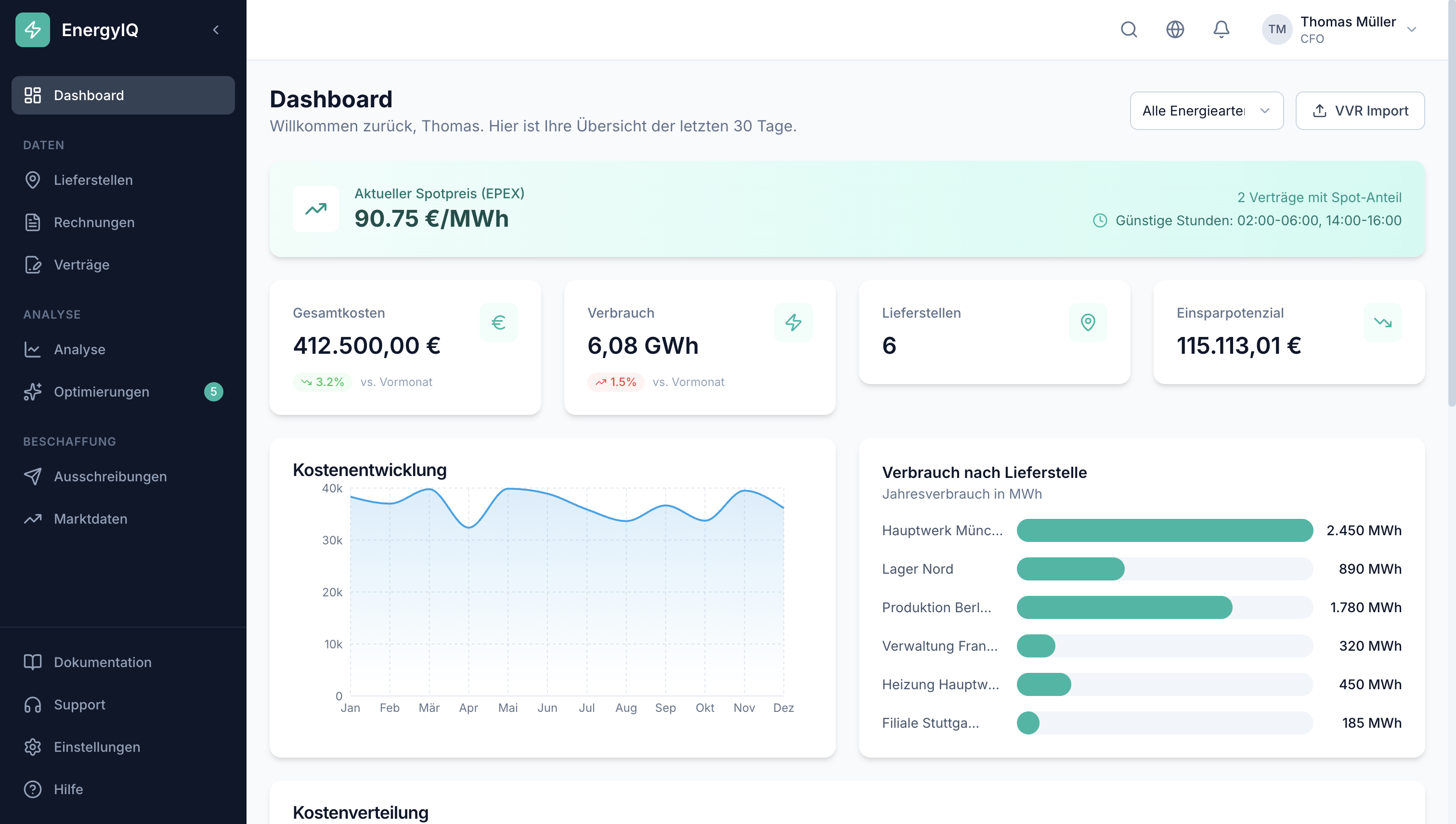Viewport: 1456px width, 824px height.
Task: Click the VVR Import button
Action: click(1360, 111)
